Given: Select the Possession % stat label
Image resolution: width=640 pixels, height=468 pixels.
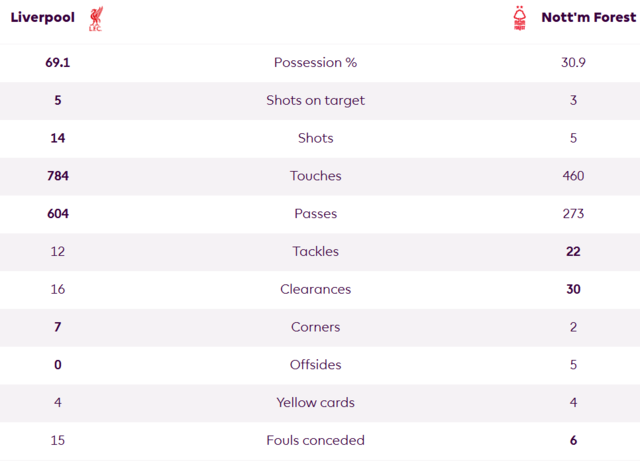Looking at the screenshot, I should point(316,62).
